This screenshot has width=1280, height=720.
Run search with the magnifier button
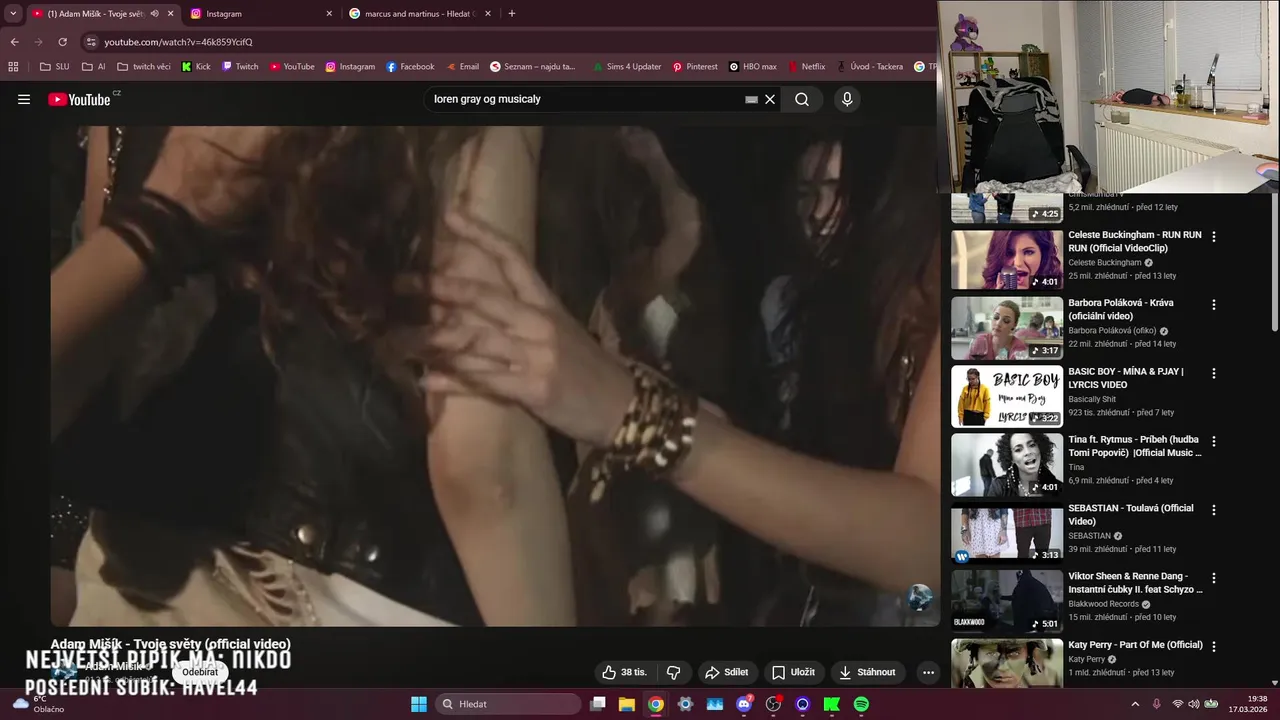(802, 99)
